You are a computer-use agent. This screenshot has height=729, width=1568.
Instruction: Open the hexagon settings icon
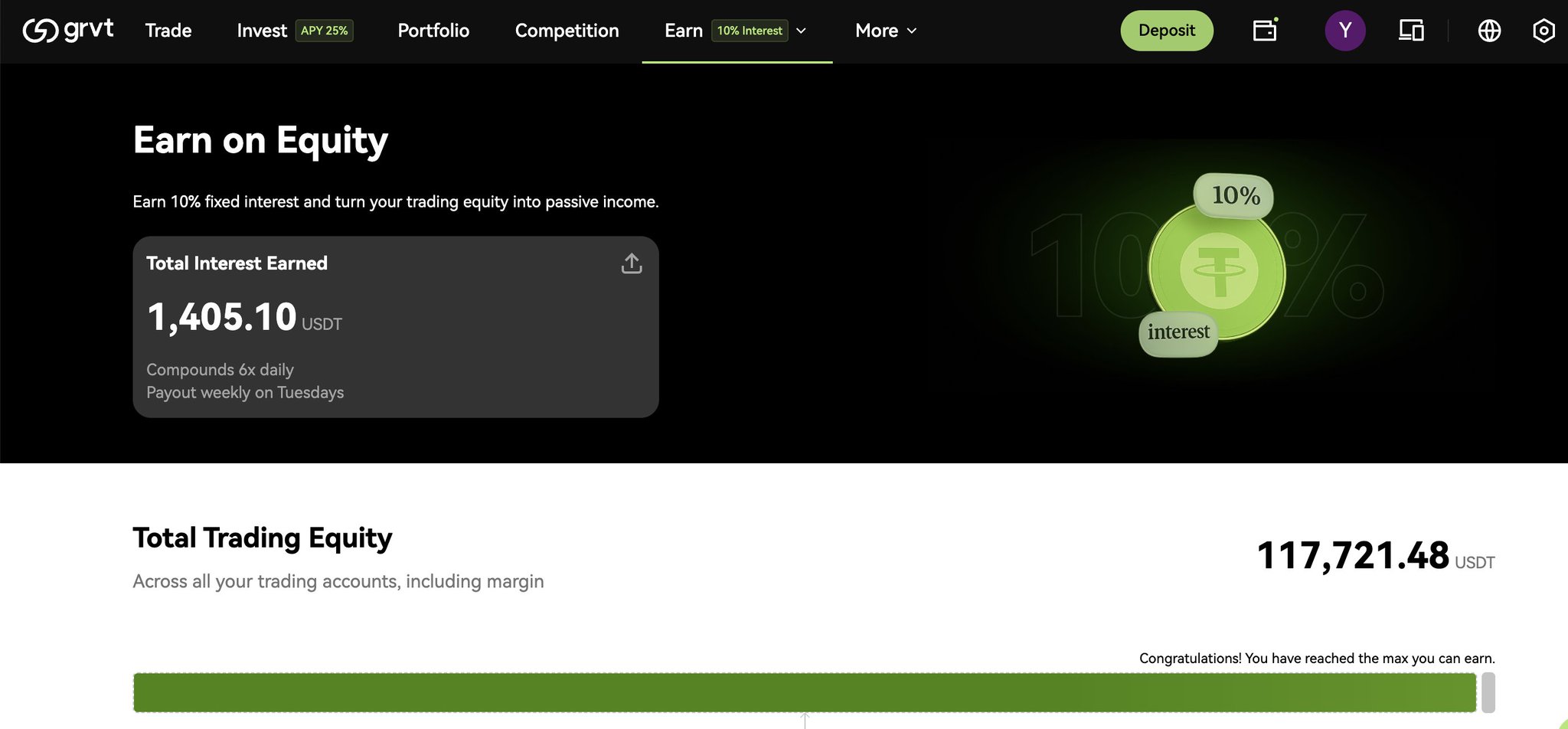pos(1543,31)
